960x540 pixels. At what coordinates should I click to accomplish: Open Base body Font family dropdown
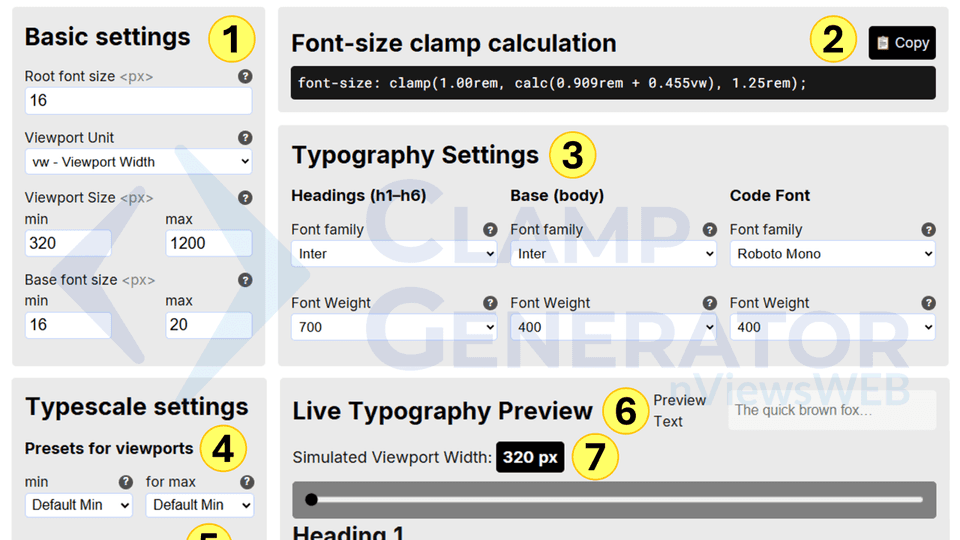pos(613,253)
